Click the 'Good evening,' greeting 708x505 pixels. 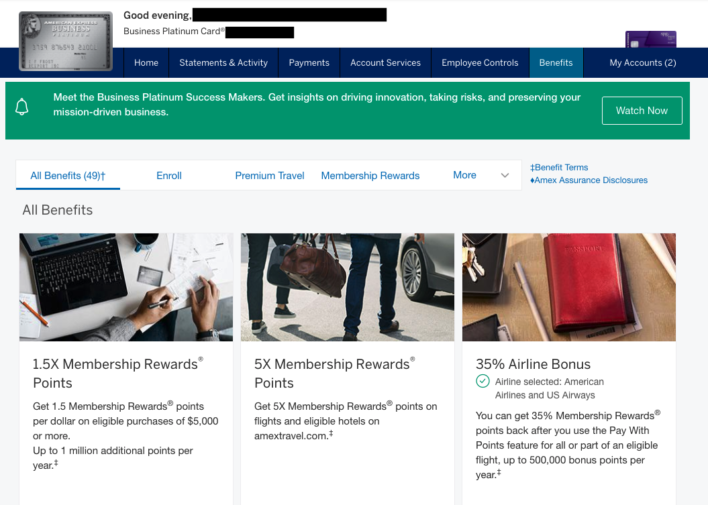point(158,15)
